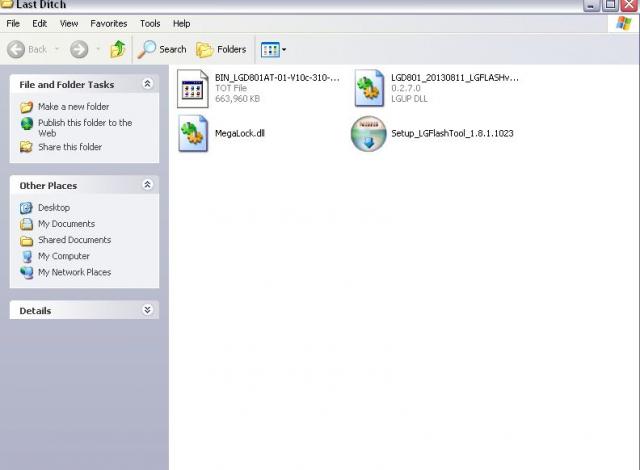
Task: Open the Tools menu
Action: pyautogui.click(x=150, y=23)
